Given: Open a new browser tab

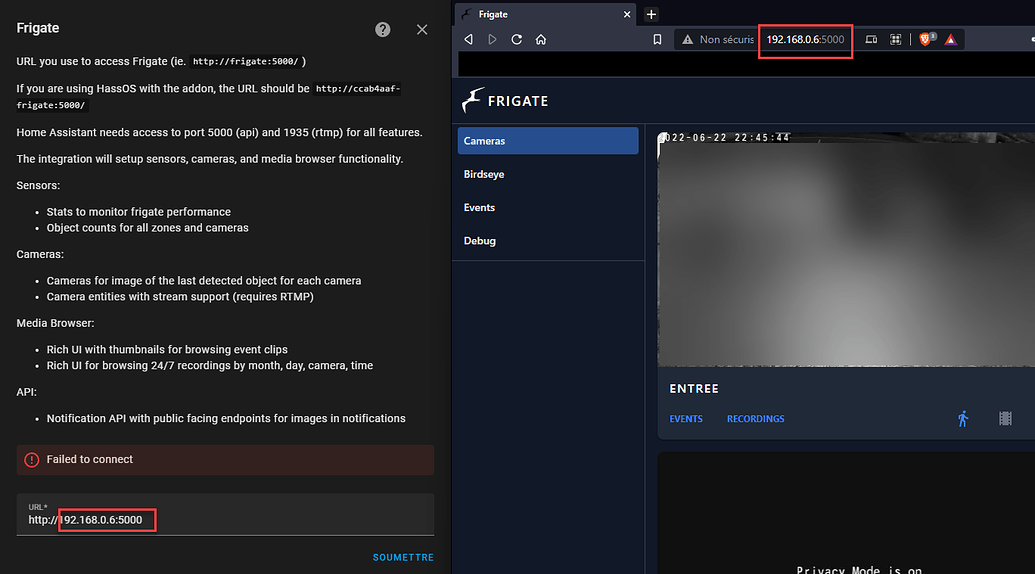Looking at the screenshot, I should coord(651,15).
